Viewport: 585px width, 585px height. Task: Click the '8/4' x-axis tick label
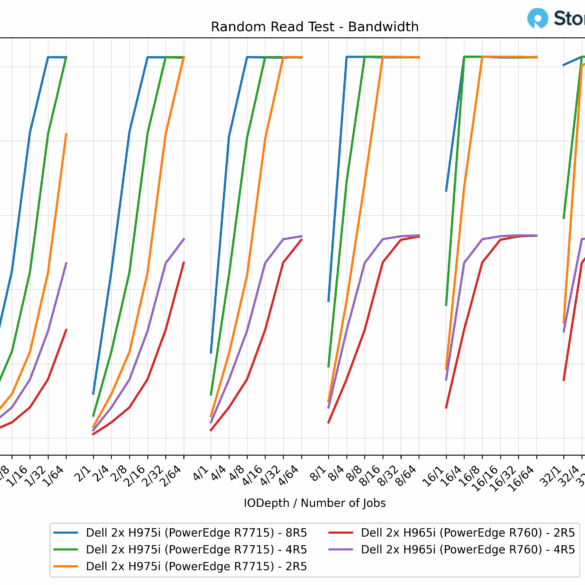[x=337, y=473]
